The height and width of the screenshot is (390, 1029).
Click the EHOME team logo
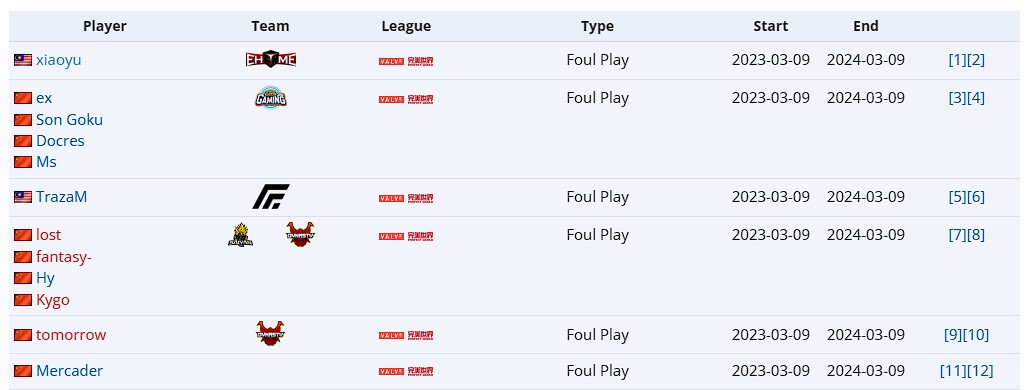(270, 60)
